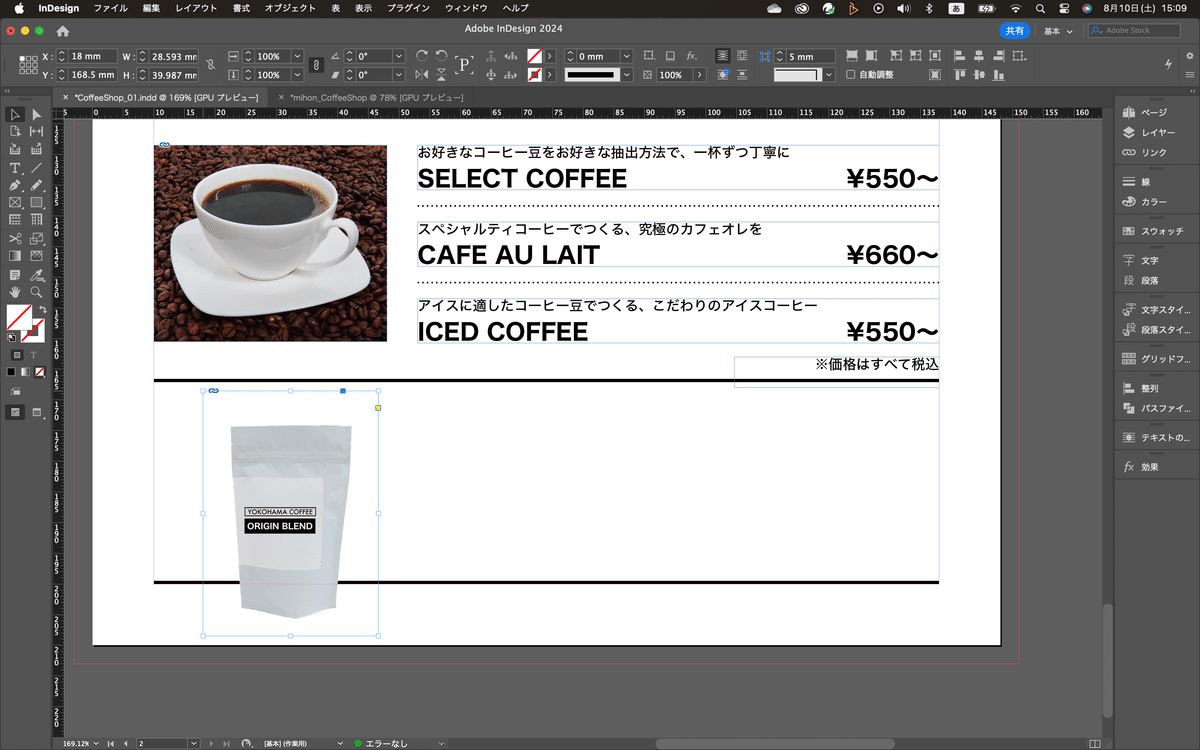The height and width of the screenshot is (750, 1200).
Task: Select the Pen tool
Action: [15, 186]
